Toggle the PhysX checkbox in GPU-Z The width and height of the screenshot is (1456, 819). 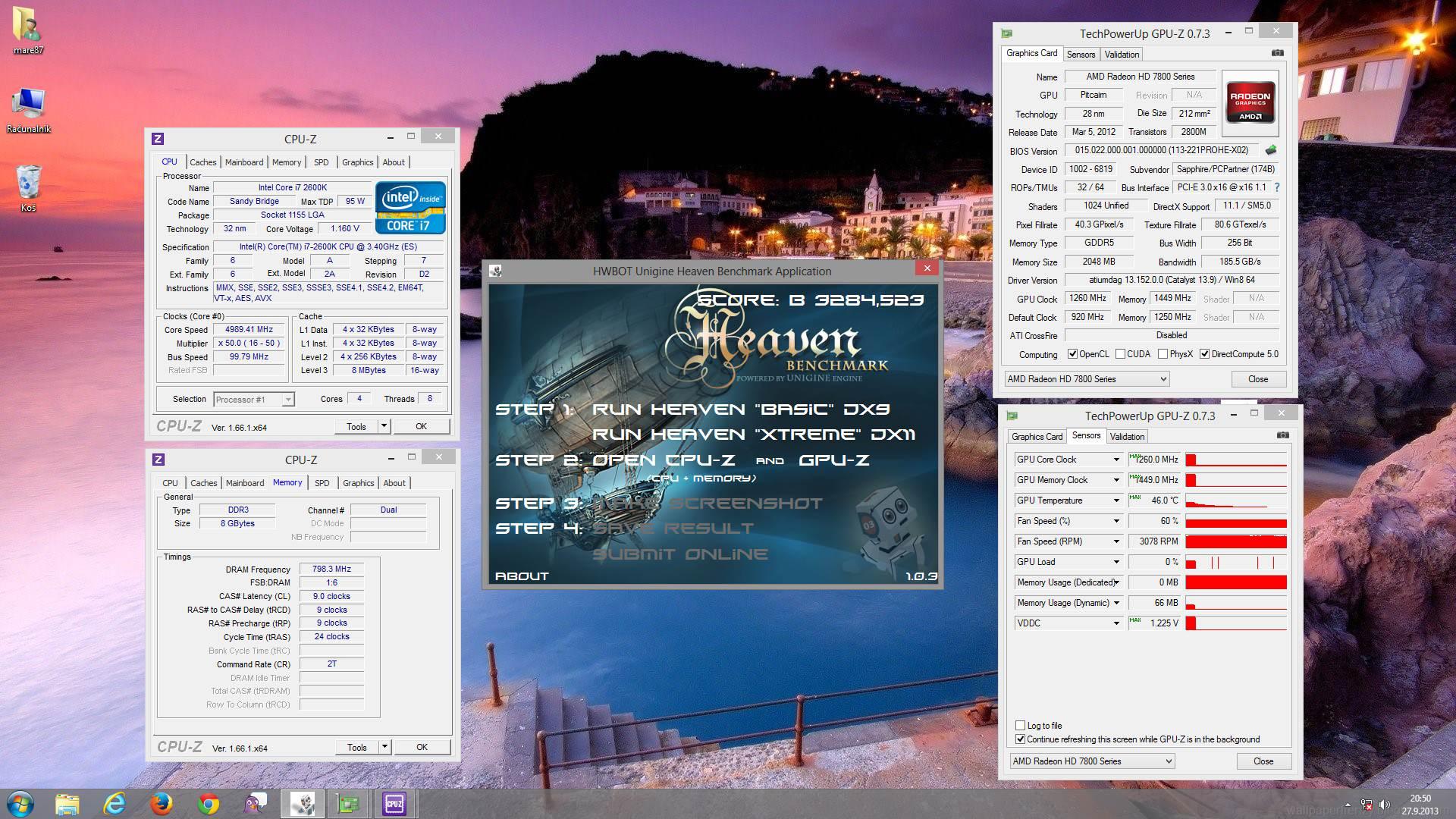click(x=1163, y=354)
